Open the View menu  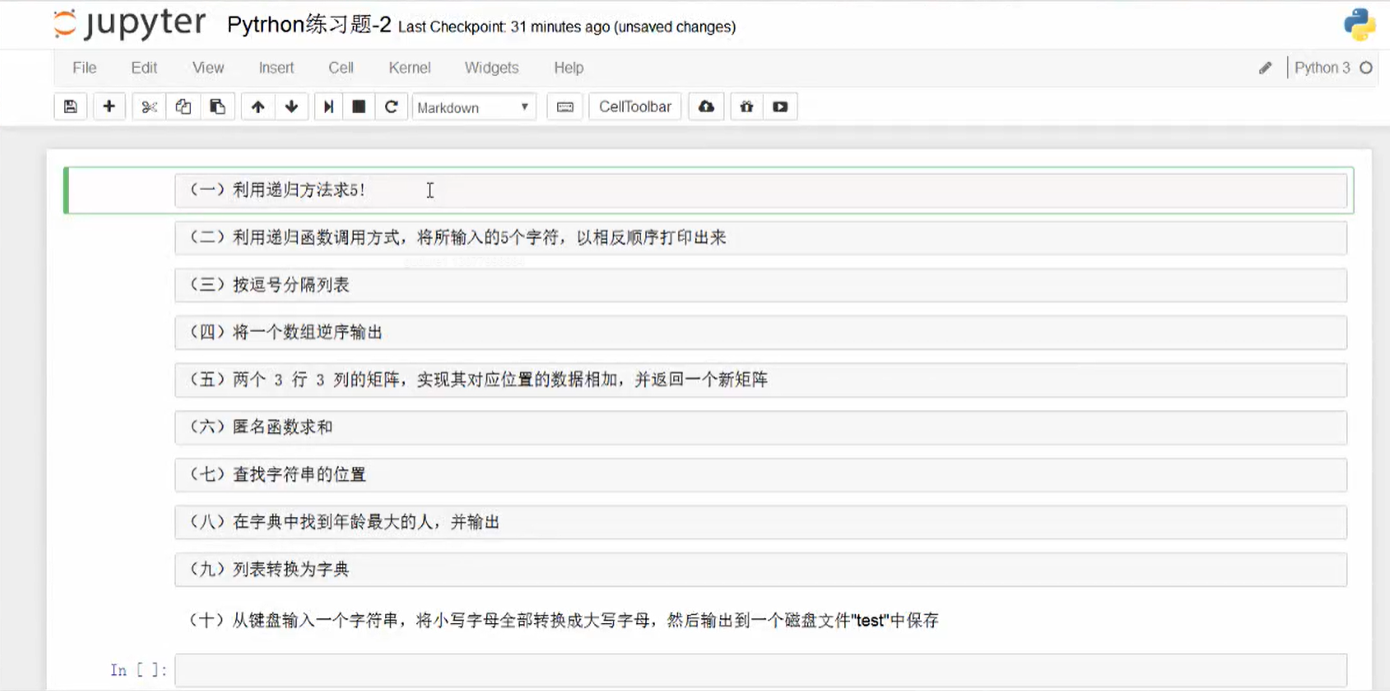208,68
